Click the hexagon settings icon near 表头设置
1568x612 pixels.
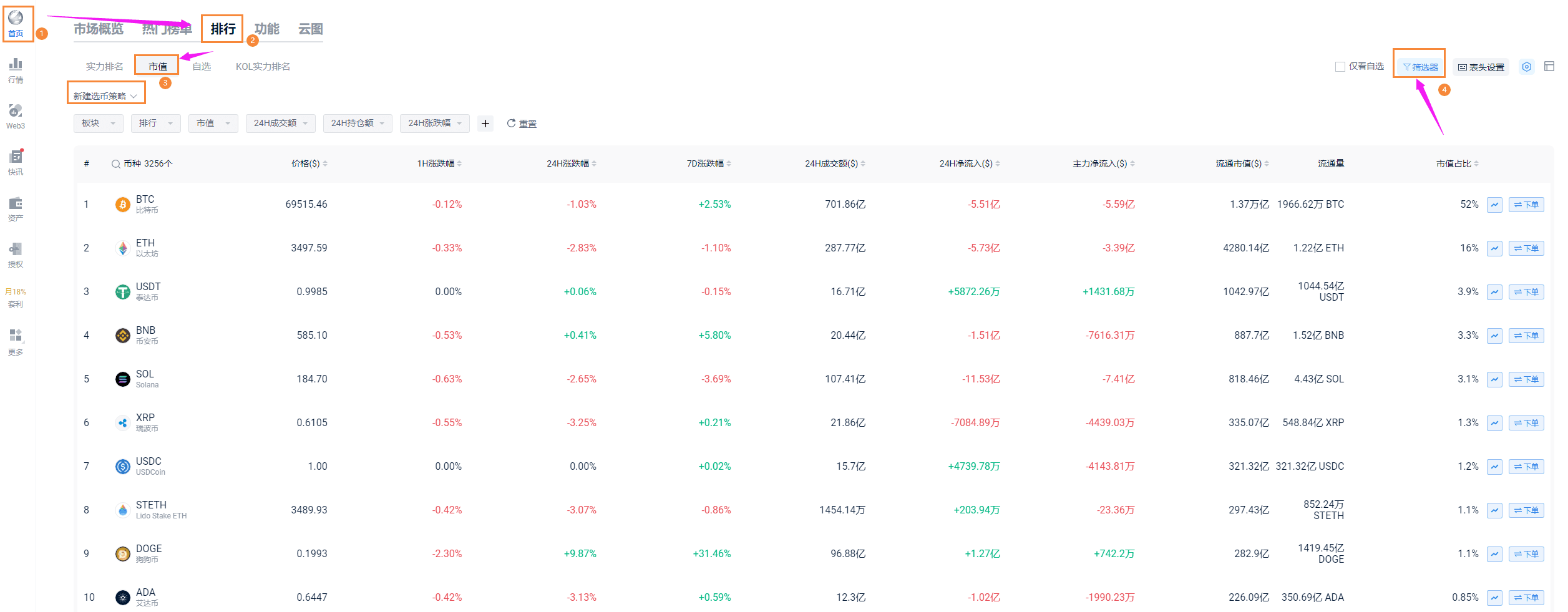1527,67
